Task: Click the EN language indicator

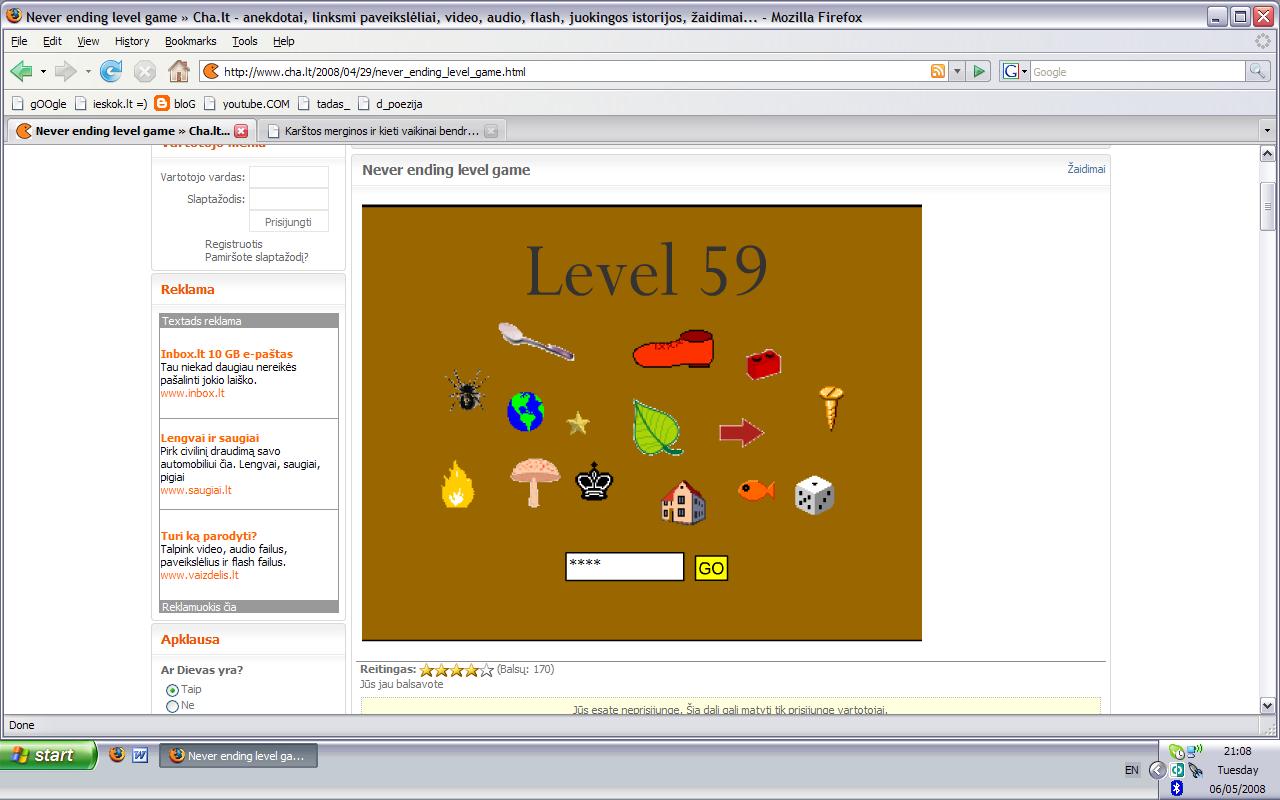Action: point(1131,770)
